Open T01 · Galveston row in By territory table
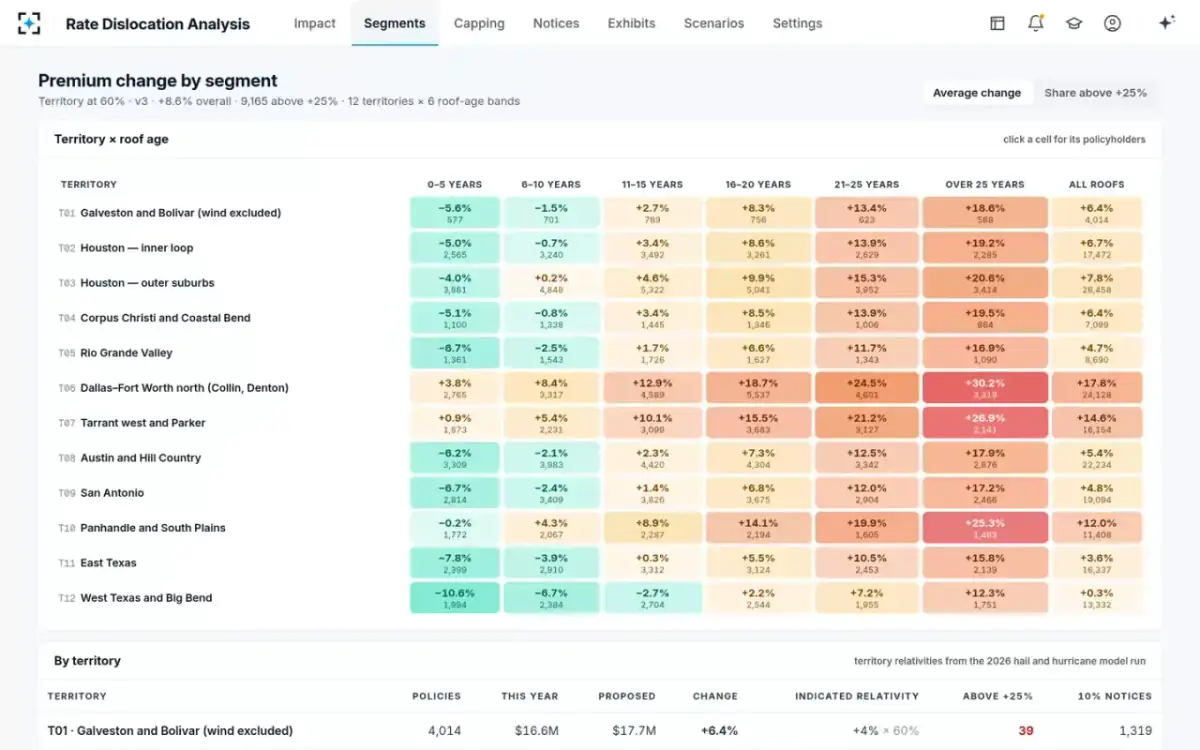Image resolution: width=1200 pixels, height=750 pixels. pyautogui.click(x=600, y=731)
